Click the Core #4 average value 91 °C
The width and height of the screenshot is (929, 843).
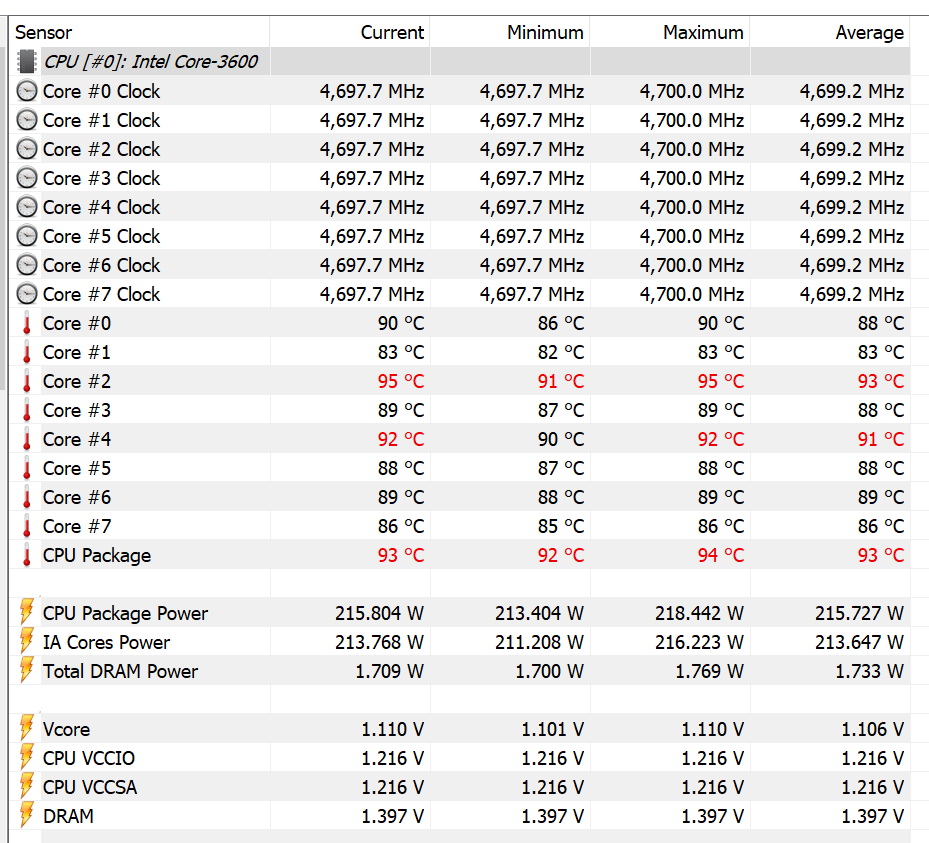click(x=881, y=440)
